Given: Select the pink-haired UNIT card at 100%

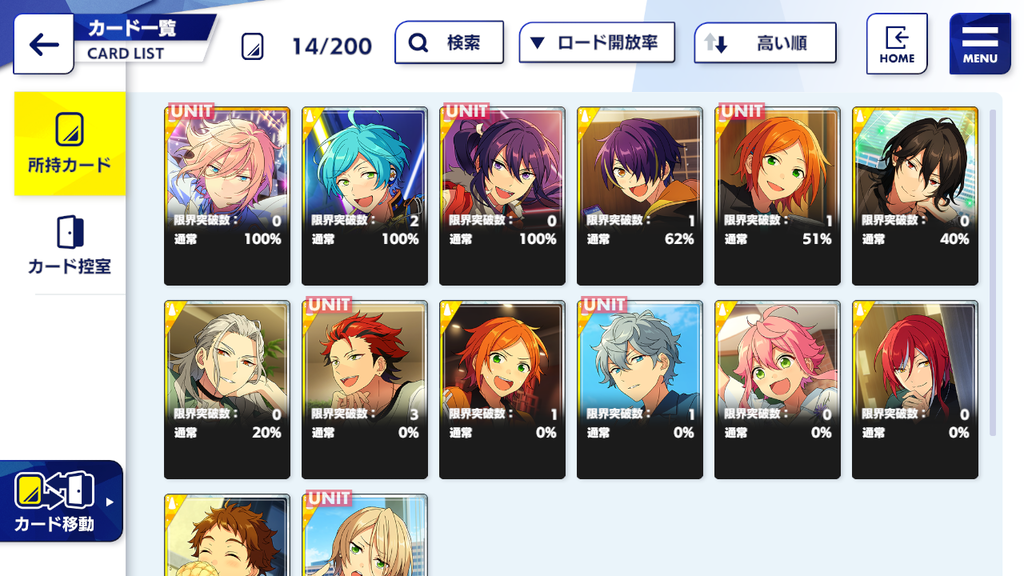Looking at the screenshot, I should pyautogui.click(x=227, y=196).
